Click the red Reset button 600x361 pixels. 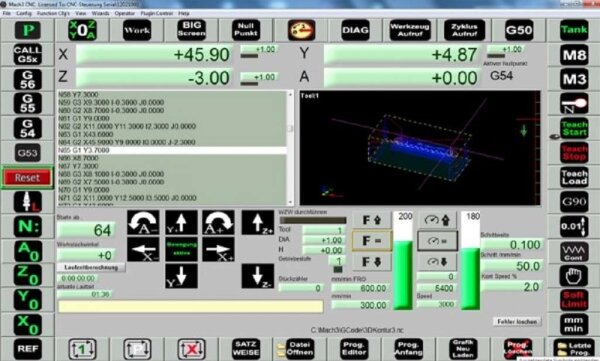click(28, 178)
